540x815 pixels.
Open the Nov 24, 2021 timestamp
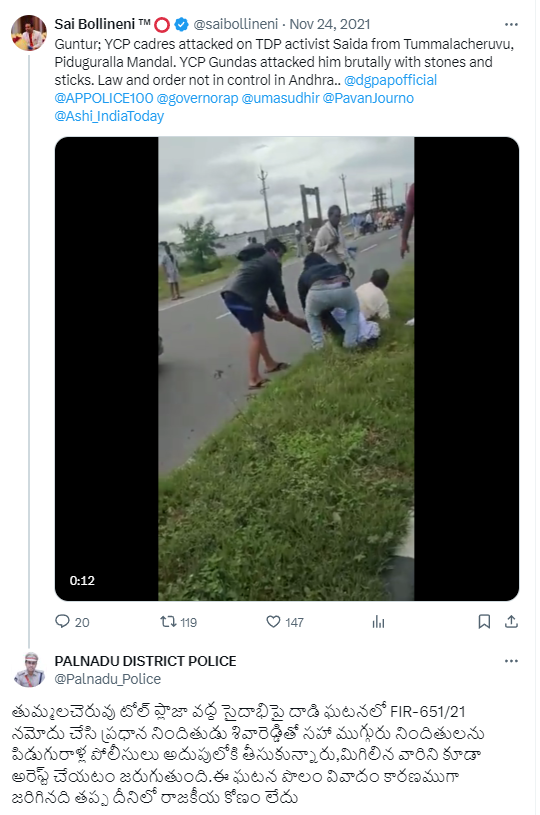coord(330,24)
